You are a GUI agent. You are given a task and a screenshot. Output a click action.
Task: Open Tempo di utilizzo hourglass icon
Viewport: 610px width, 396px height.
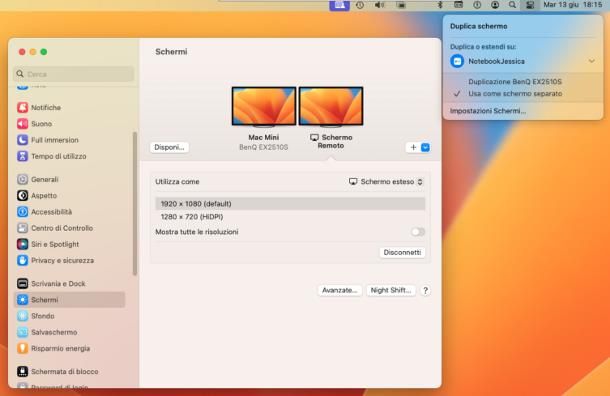(x=23, y=156)
